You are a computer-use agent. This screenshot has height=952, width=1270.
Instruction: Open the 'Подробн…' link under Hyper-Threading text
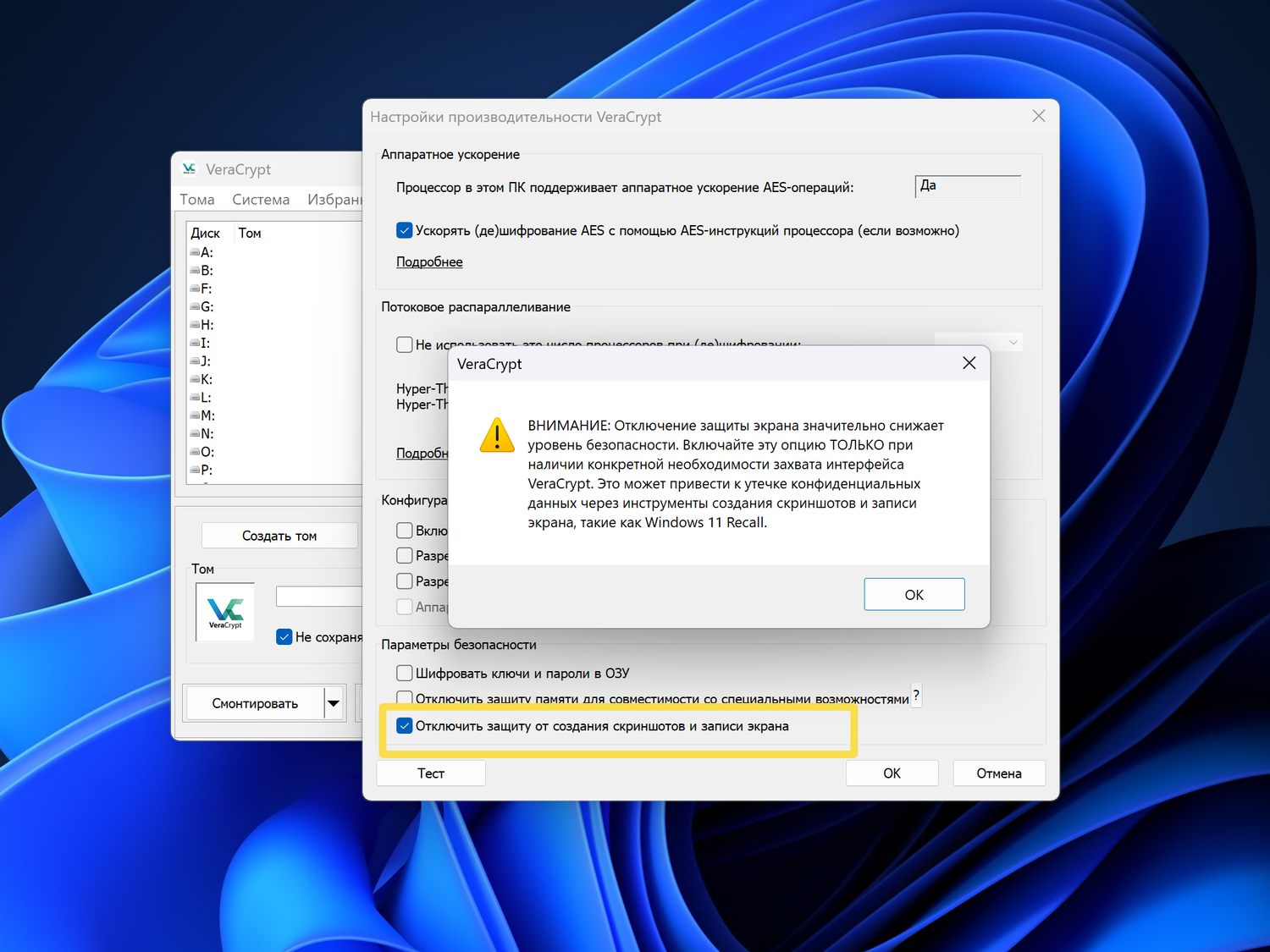pyautogui.click(x=422, y=454)
